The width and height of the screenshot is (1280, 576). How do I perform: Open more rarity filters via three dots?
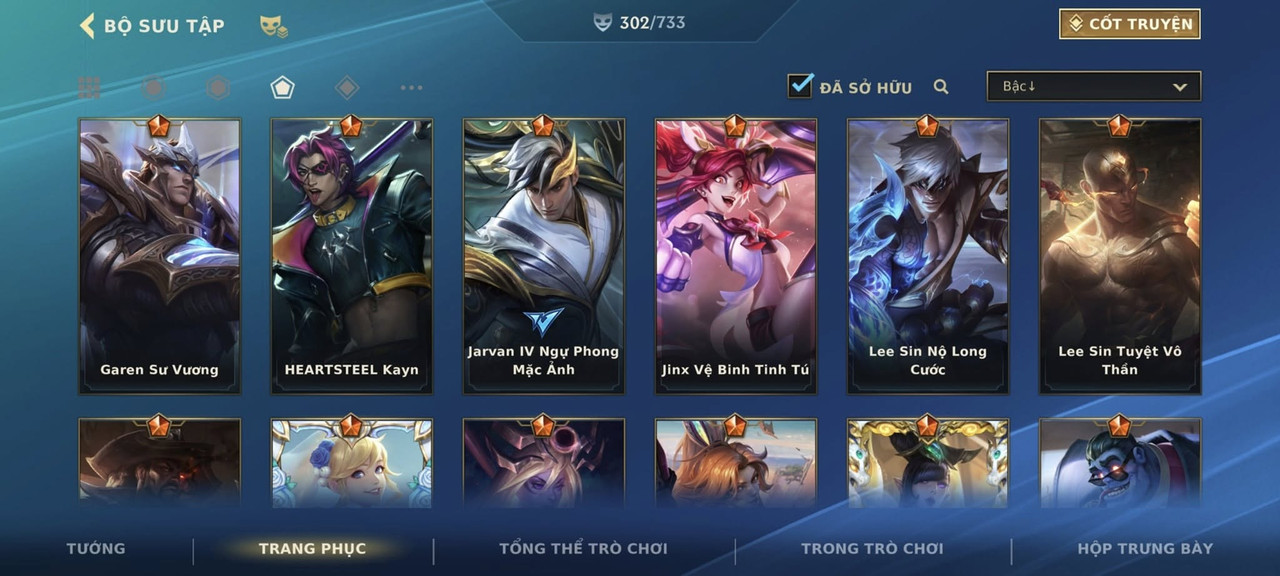point(411,88)
